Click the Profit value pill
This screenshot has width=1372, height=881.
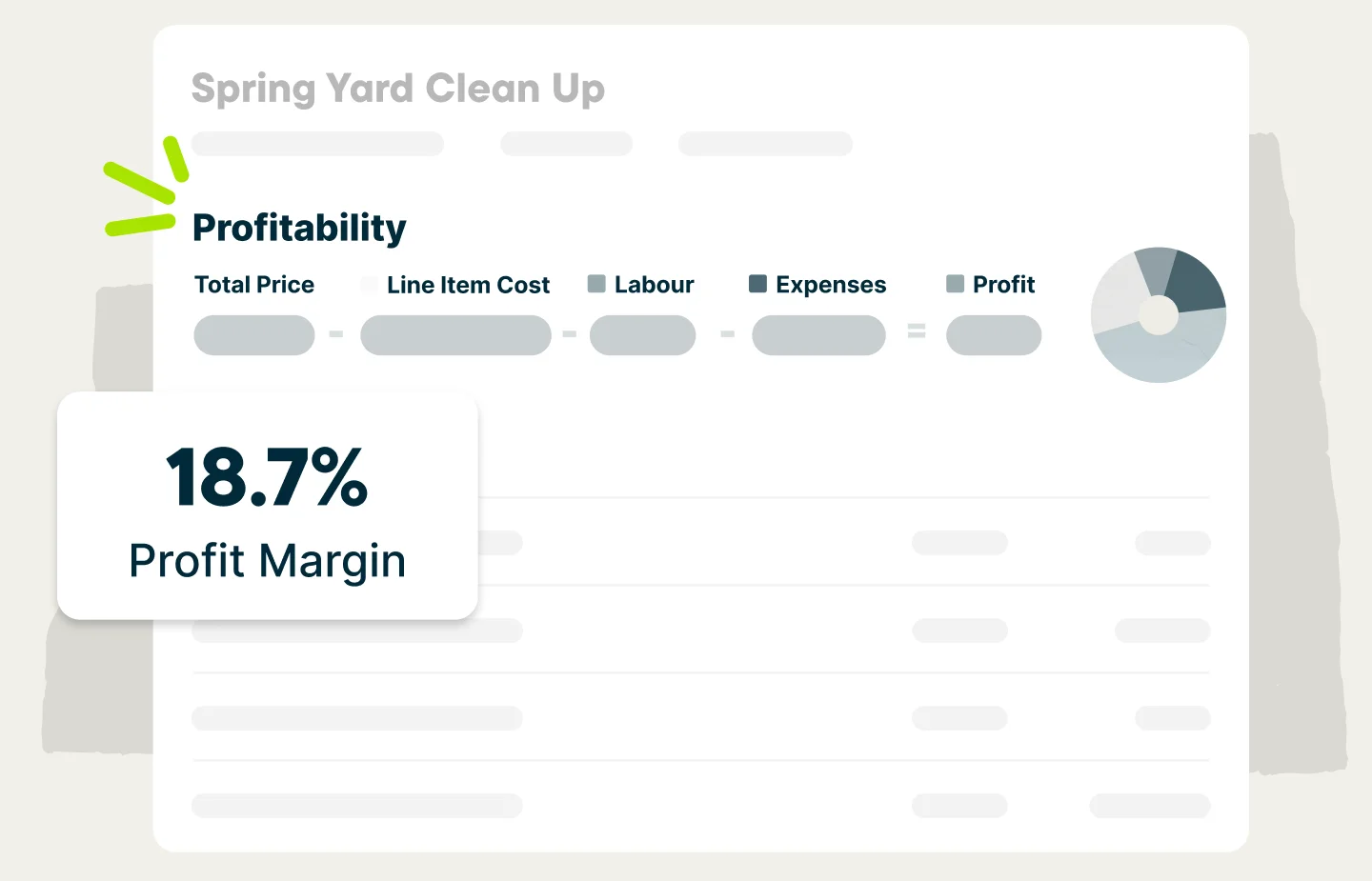pyautogui.click(x=994, y=335)
